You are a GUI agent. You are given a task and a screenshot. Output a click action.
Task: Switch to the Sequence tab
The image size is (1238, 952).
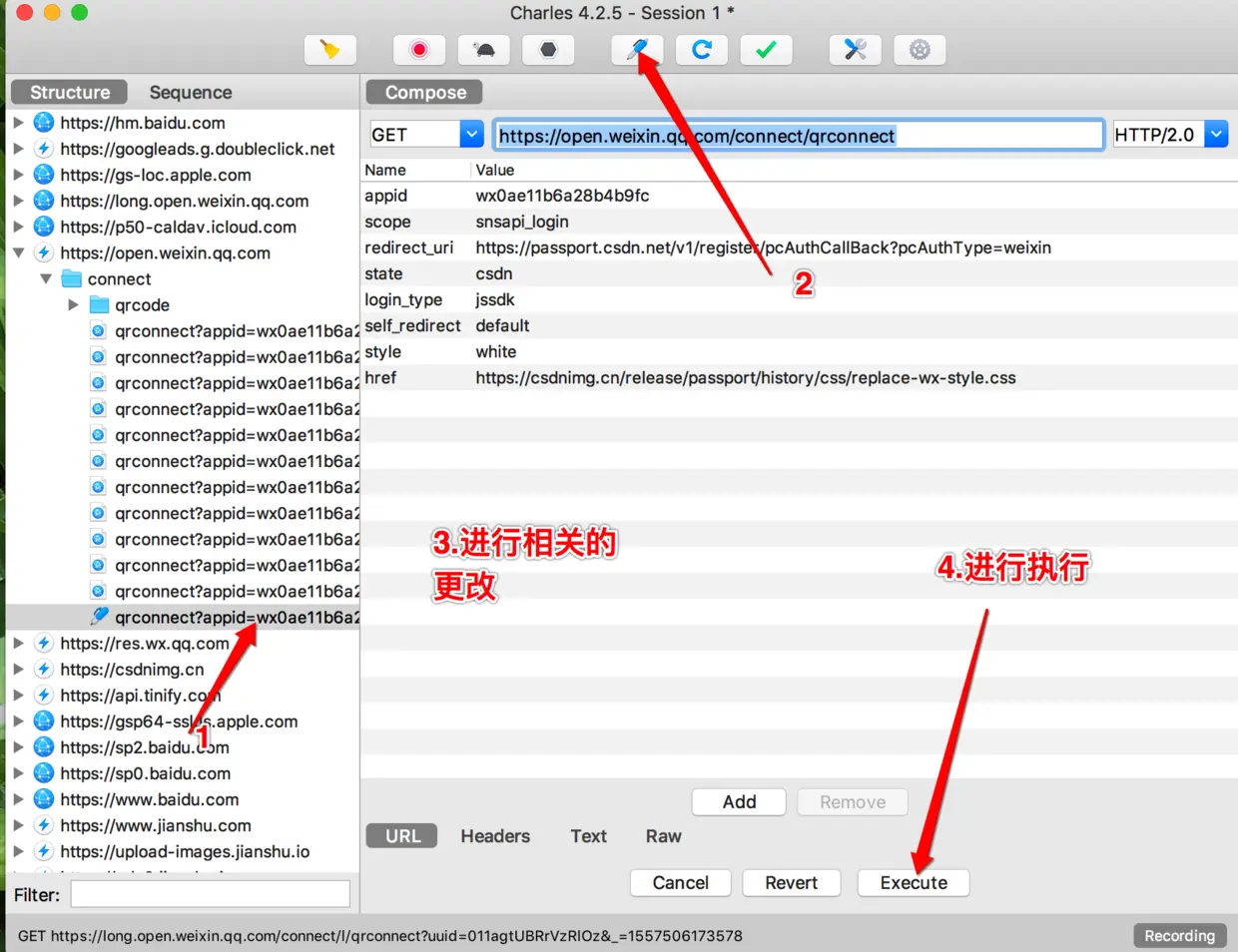(191, 92)
